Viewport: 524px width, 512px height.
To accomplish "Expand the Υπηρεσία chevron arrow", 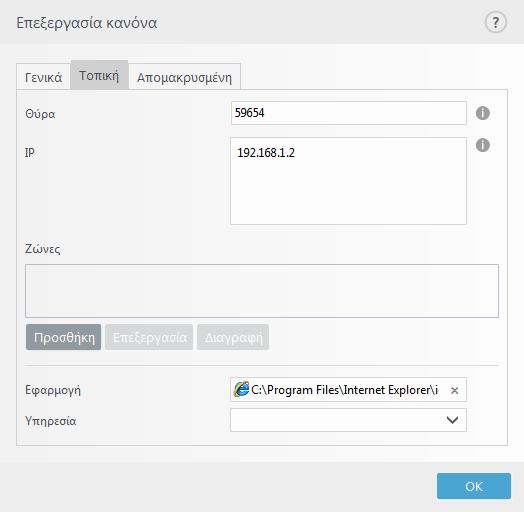I will [452, 420].
